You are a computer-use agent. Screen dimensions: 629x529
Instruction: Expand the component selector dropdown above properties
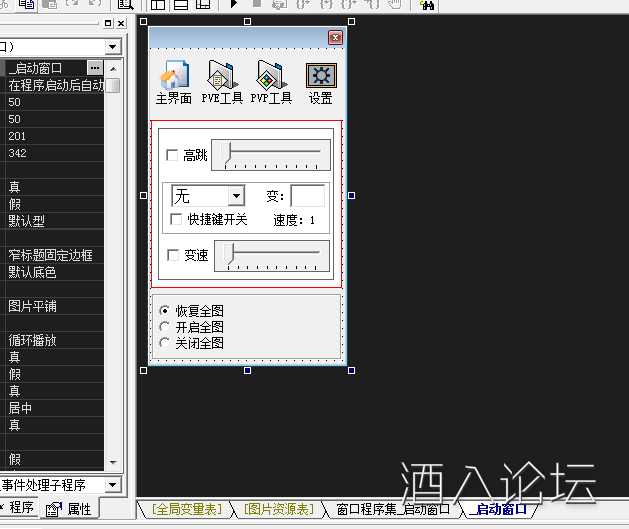[112, 47]
